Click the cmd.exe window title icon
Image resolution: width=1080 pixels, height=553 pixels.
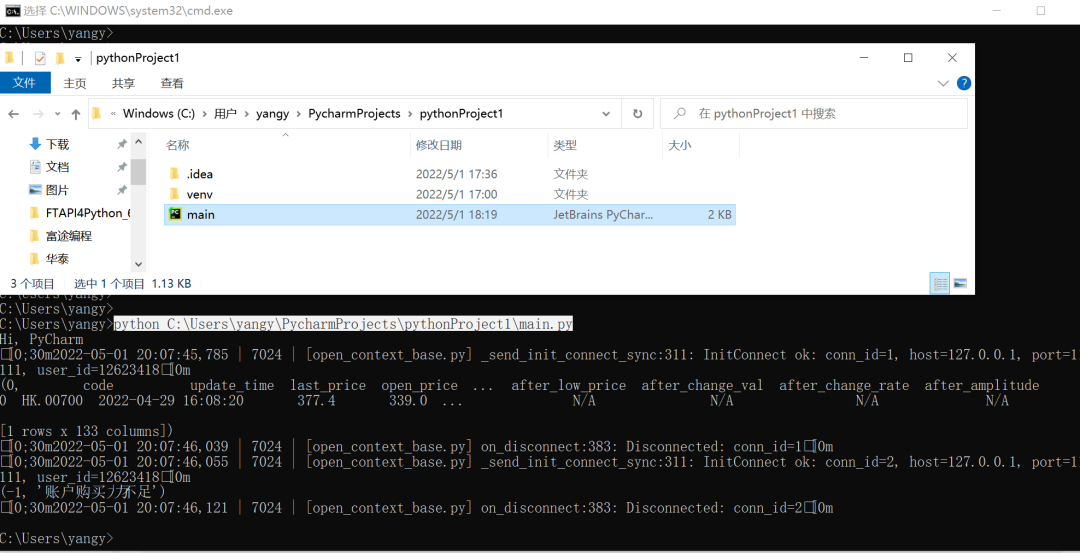point(10,10)
